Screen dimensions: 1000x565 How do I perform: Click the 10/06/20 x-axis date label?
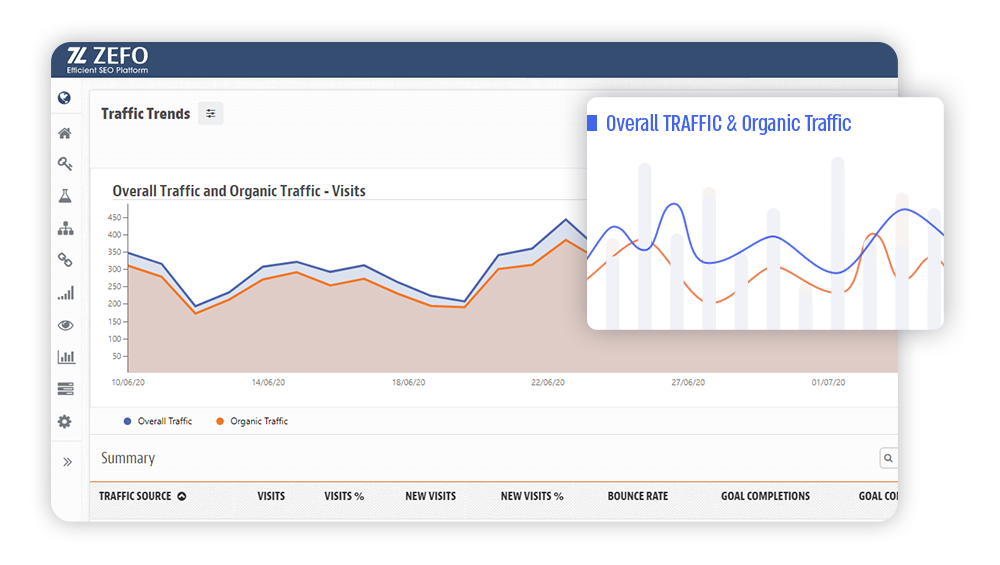click(128, 383)
